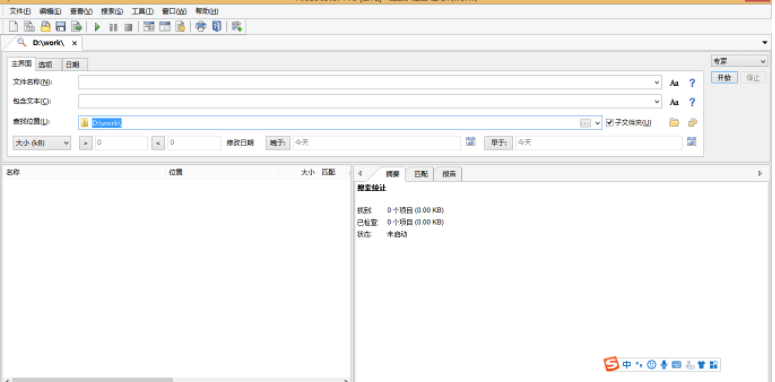Click the blue help book toolbar icon
This screenshot has height=382, width=775.
tap(216, 27)
